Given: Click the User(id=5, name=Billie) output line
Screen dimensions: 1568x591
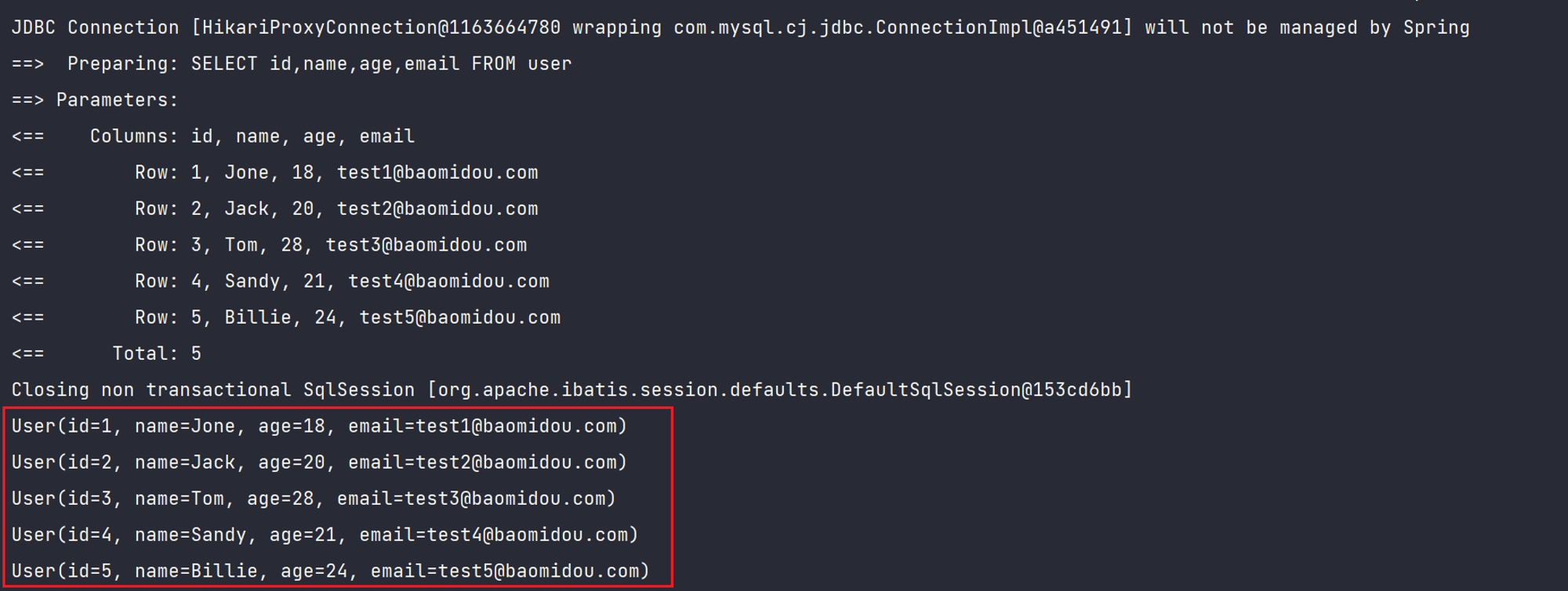Looking at the screenshot, I should 331,571.
